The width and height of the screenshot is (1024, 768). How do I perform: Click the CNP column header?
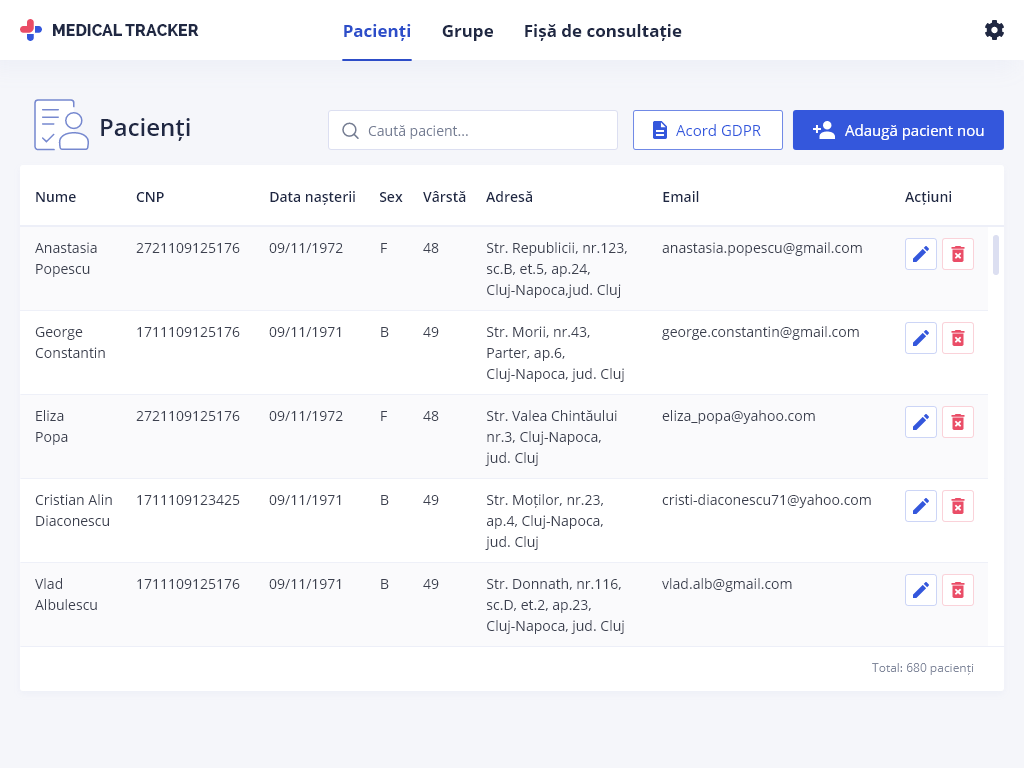[x=150, y=197]
